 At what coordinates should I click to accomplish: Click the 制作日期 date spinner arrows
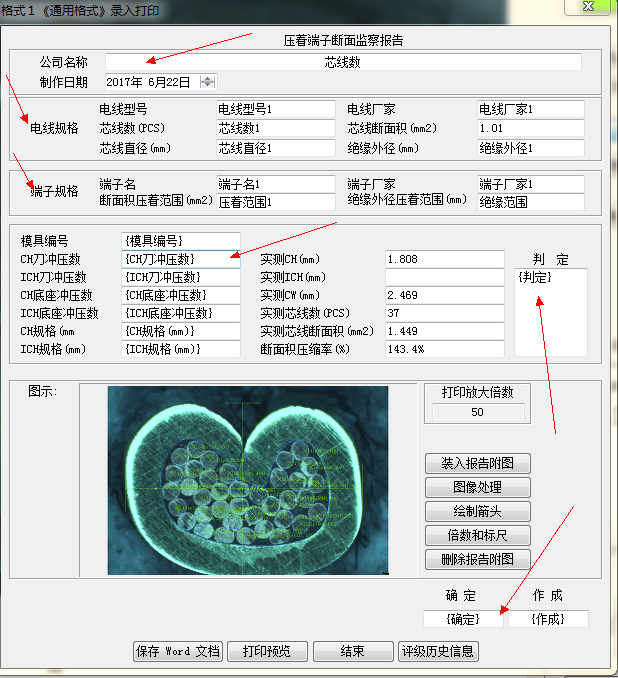tap(207, 81)
